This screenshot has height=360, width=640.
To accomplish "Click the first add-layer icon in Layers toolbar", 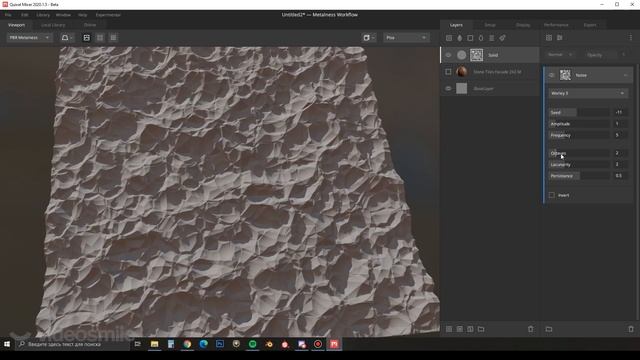I will tap(449, 38).
